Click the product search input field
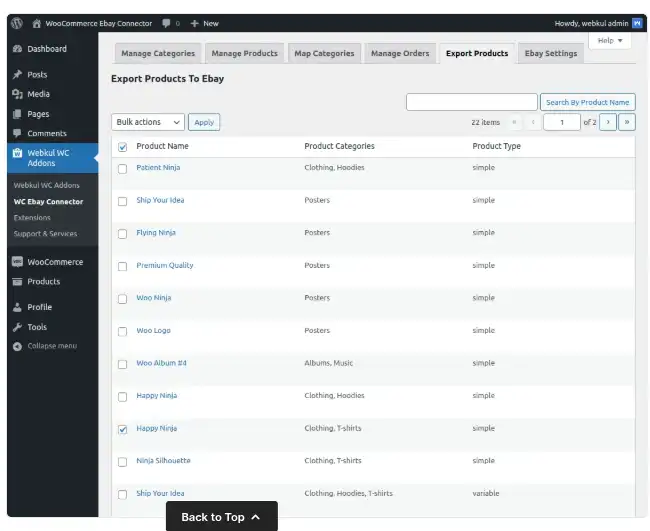This screenshot has height=531, width=650. [471, 102]
